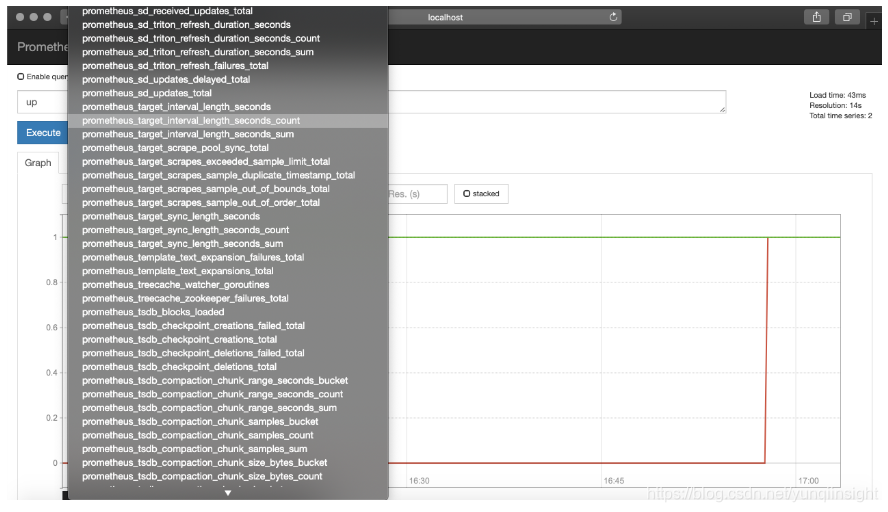
Task: Click the Safari reload page icon
Action: click(613, 17)
